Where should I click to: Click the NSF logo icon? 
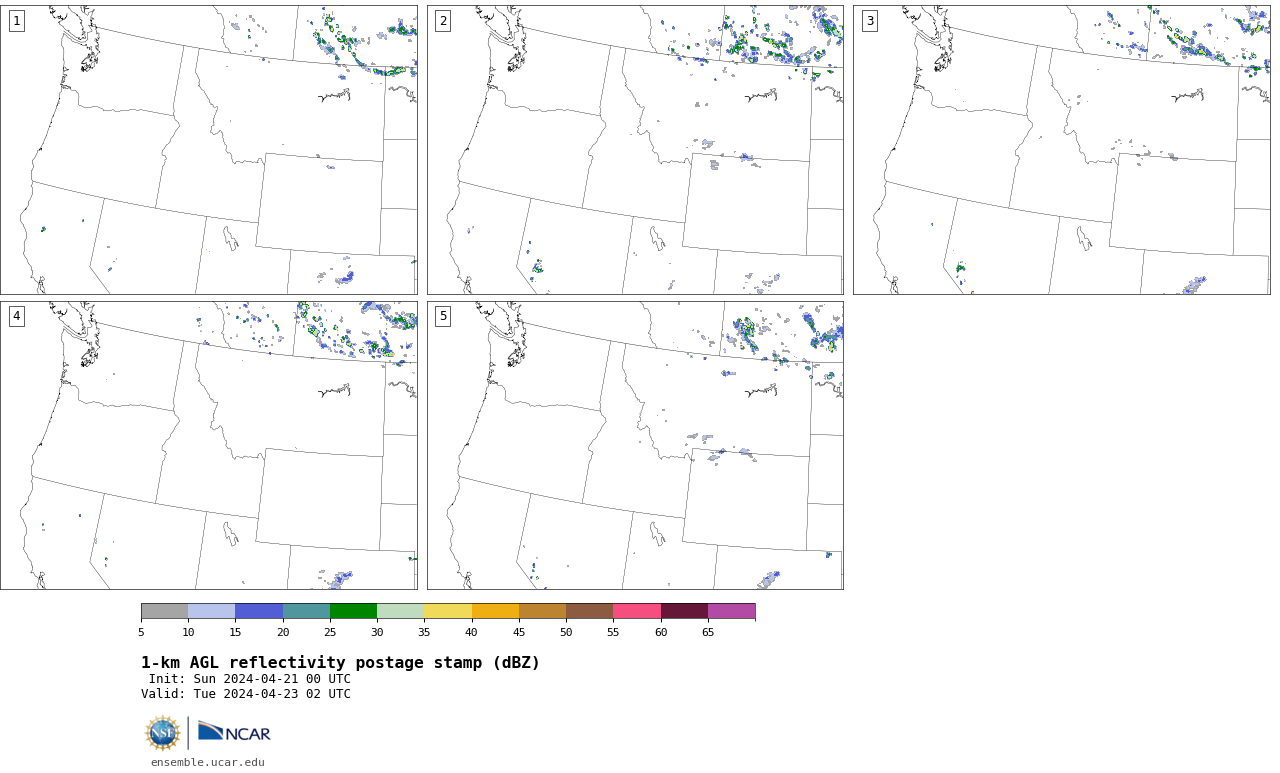pos(163,733)
